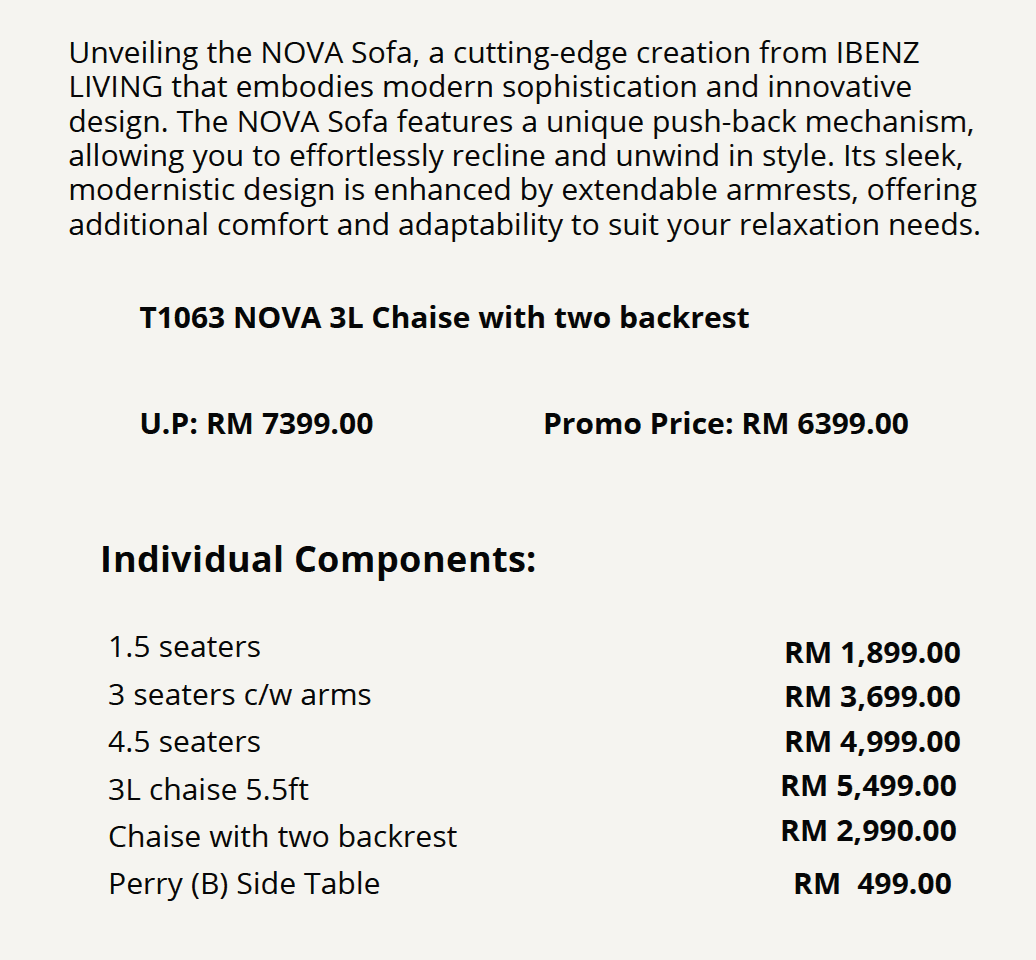Click the Chaise with two backrest component

[x=282, y=836]
